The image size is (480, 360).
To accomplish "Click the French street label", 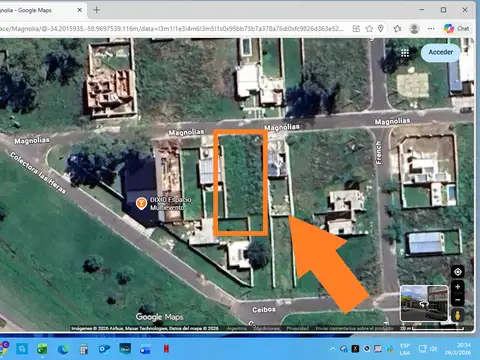I will [378, 153].
